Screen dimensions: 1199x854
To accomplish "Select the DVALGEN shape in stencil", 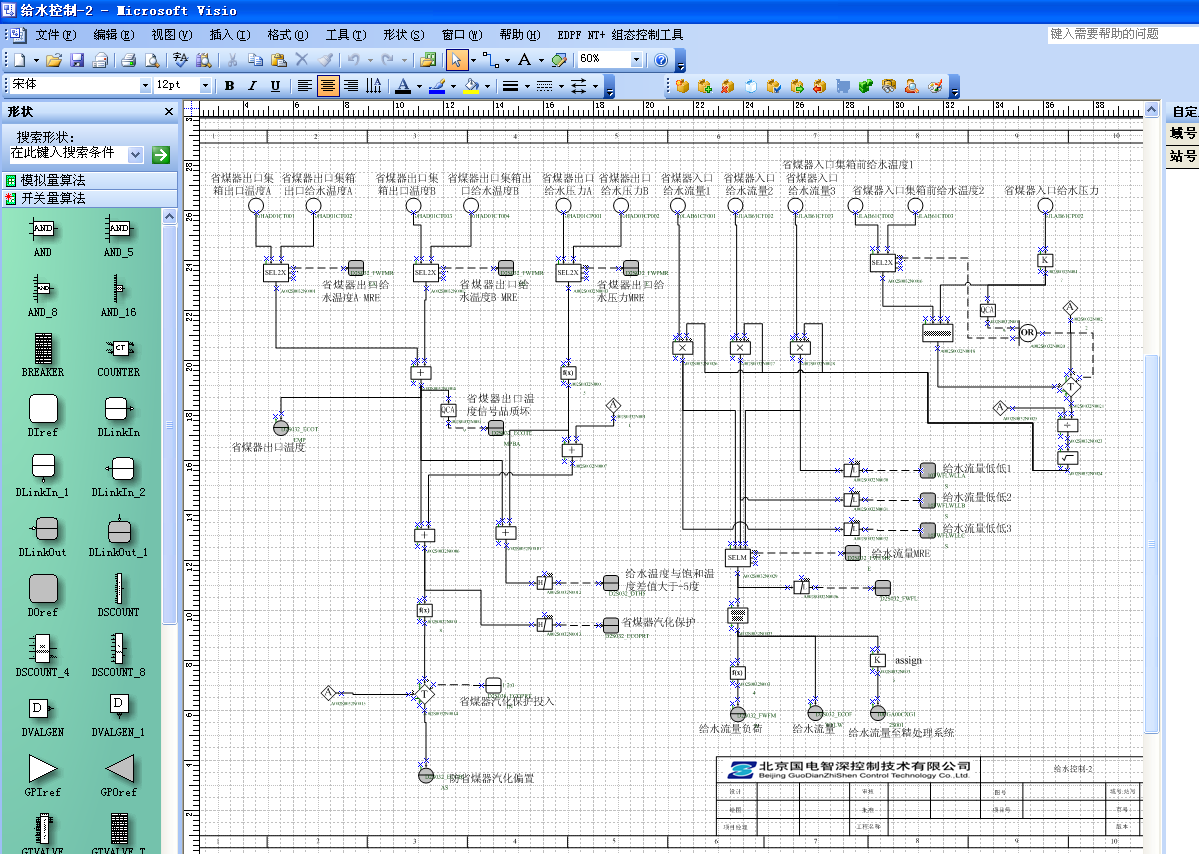I will tap(43, 716).
